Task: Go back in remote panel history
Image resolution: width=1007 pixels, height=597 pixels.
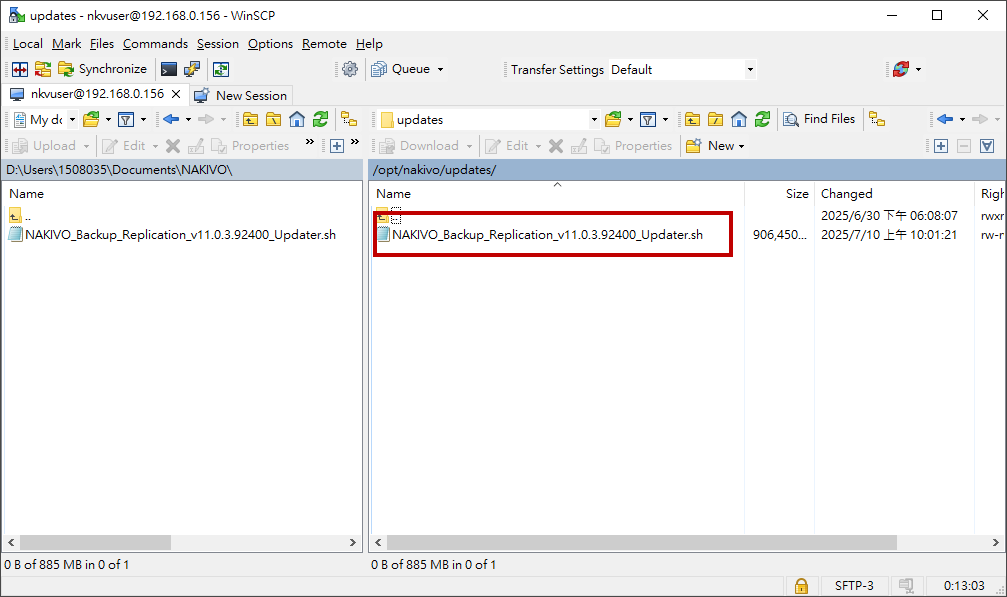Action: [x=945, y=119]
